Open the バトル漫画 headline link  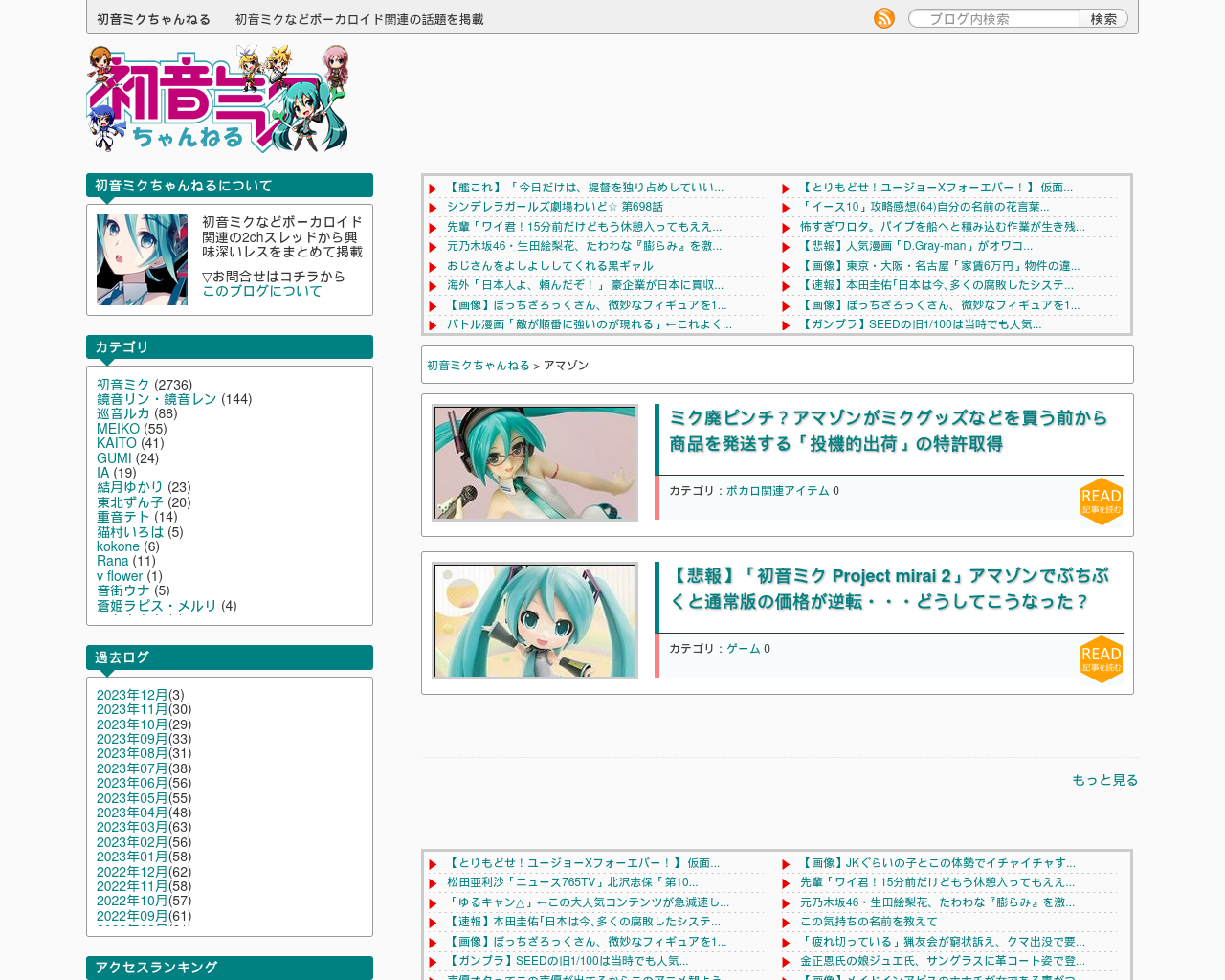point(589,324)
